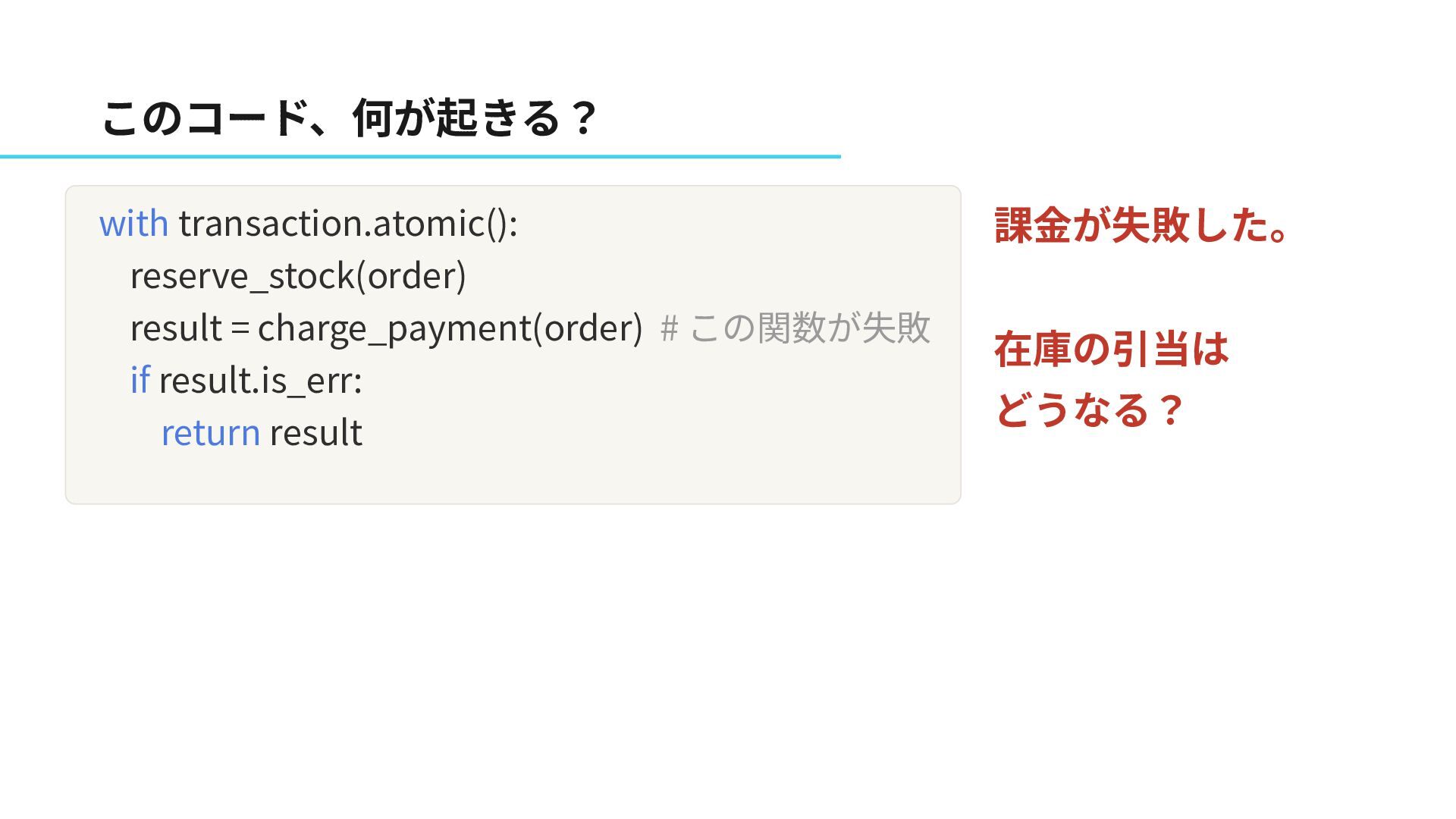Image resolution: width=1456 pixels, height=819 pixels.
Task: Click the 何が word in the title
Action: pyautogui.click(x=391, y=118)
